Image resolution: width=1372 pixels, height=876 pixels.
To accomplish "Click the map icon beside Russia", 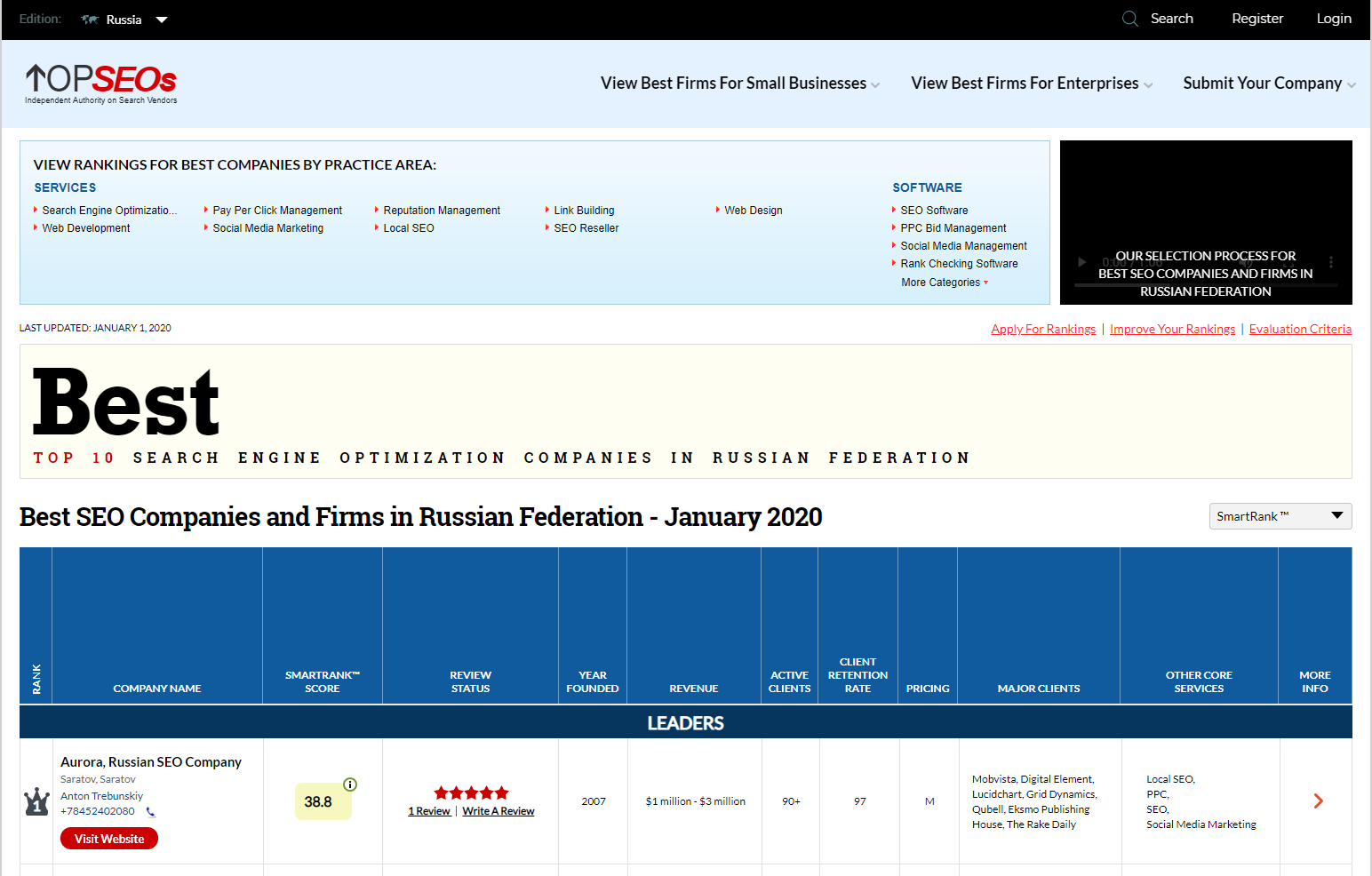I will (x=90, y=20).
